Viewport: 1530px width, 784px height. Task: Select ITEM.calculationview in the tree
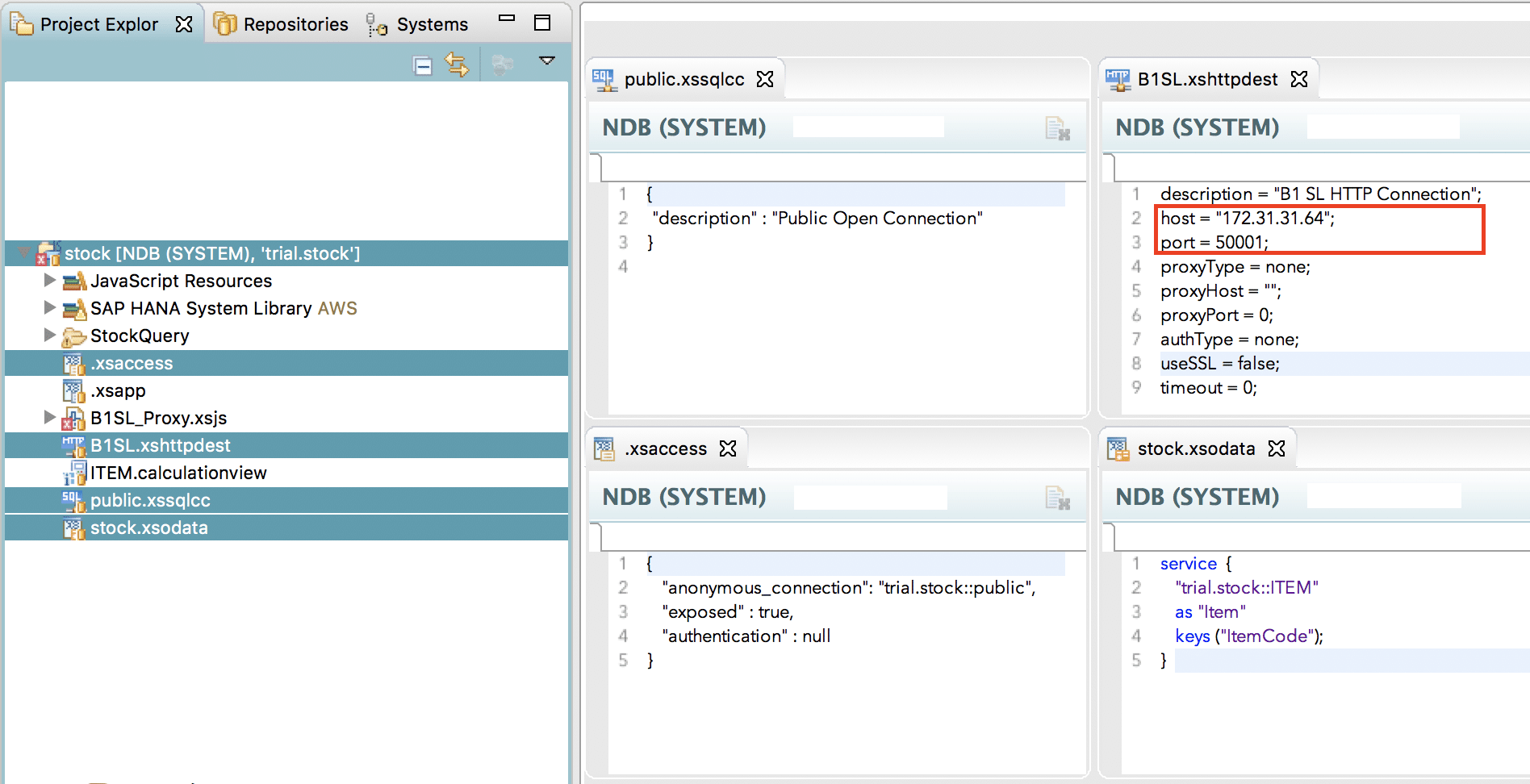pos(178,473)
